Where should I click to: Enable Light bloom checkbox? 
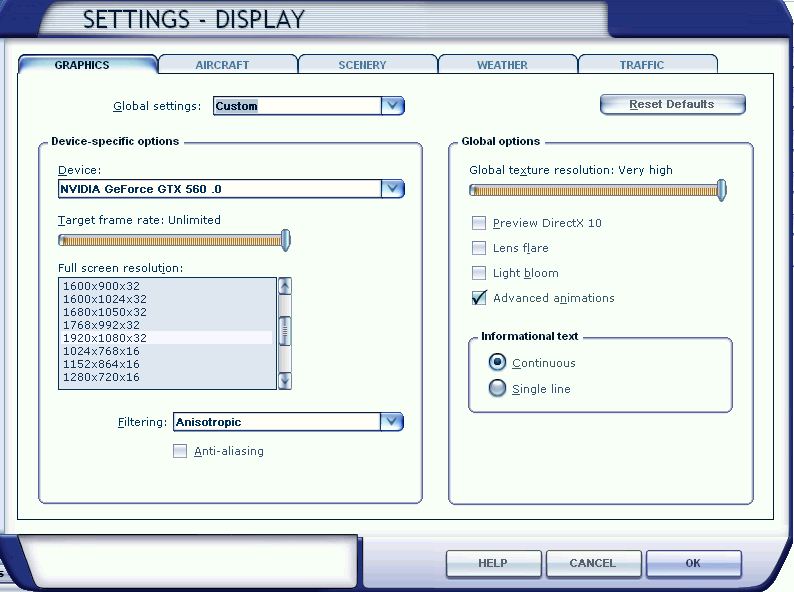479,273
